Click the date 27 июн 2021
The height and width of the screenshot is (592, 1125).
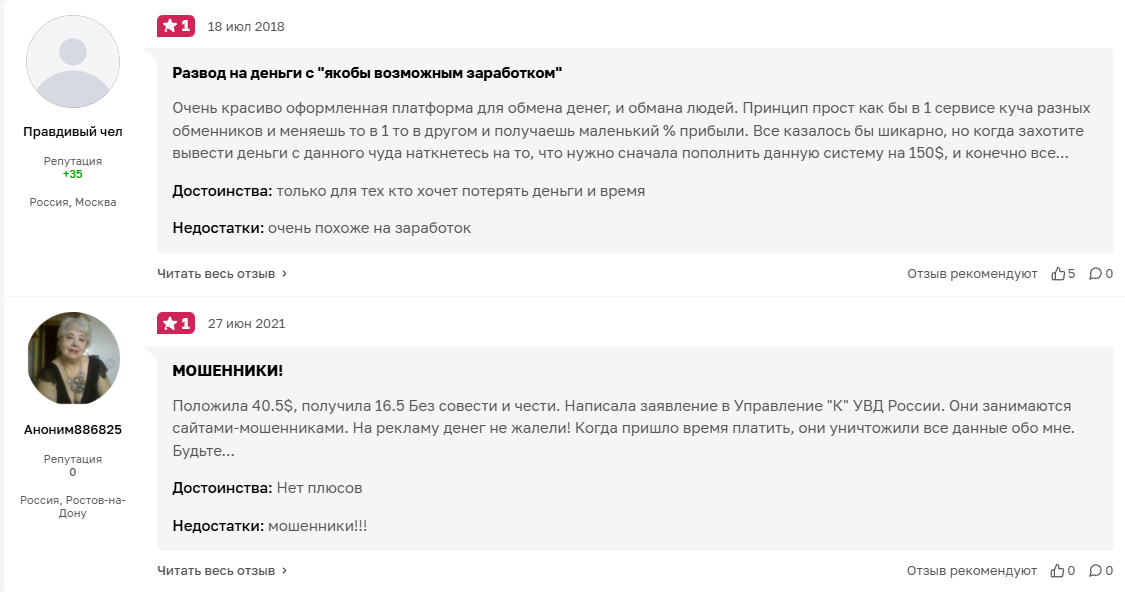tap(246, 324)
